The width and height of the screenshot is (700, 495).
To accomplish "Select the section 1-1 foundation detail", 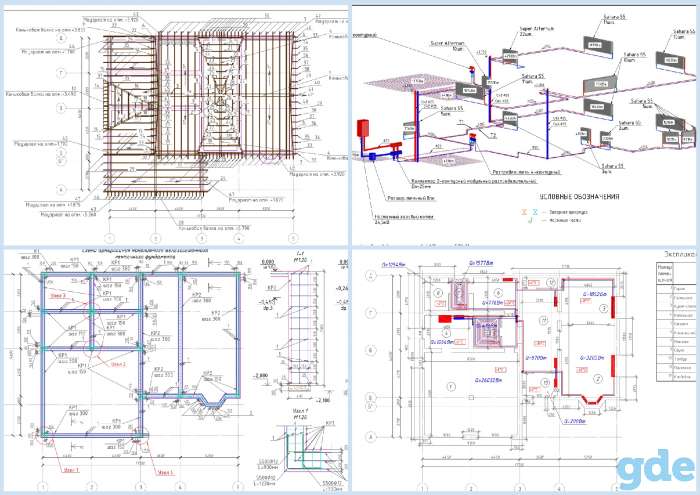I will (x=303, y=328).
